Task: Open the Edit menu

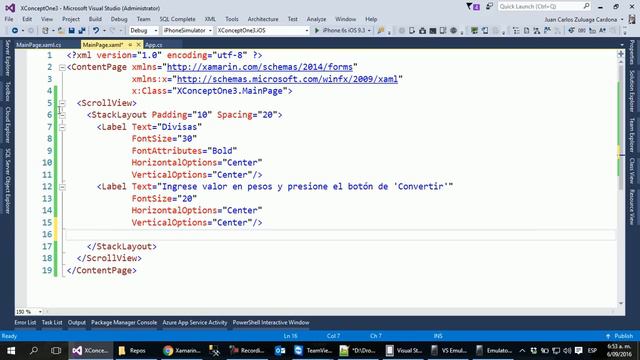Action: click(27, 19)
